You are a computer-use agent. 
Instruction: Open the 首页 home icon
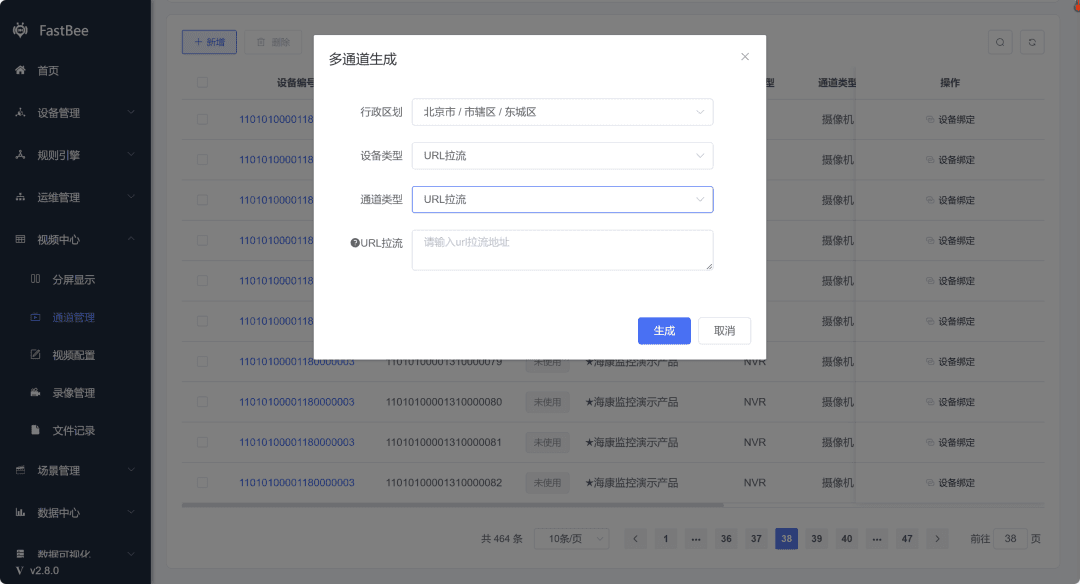[21, 70]
